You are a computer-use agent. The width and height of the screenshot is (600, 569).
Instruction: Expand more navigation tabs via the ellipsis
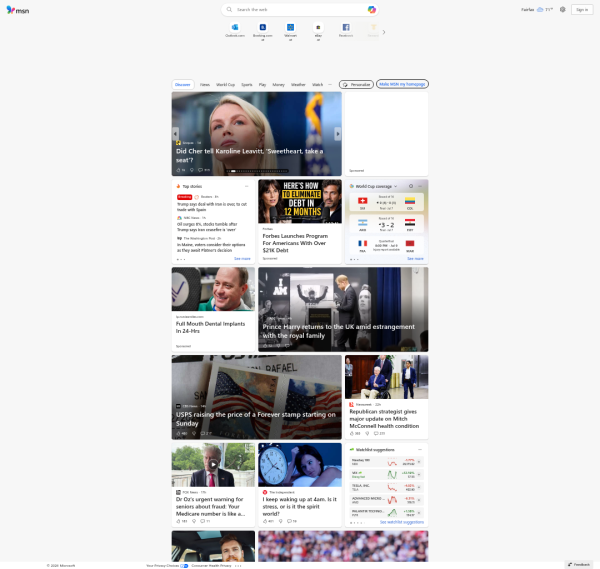point(330,85)
